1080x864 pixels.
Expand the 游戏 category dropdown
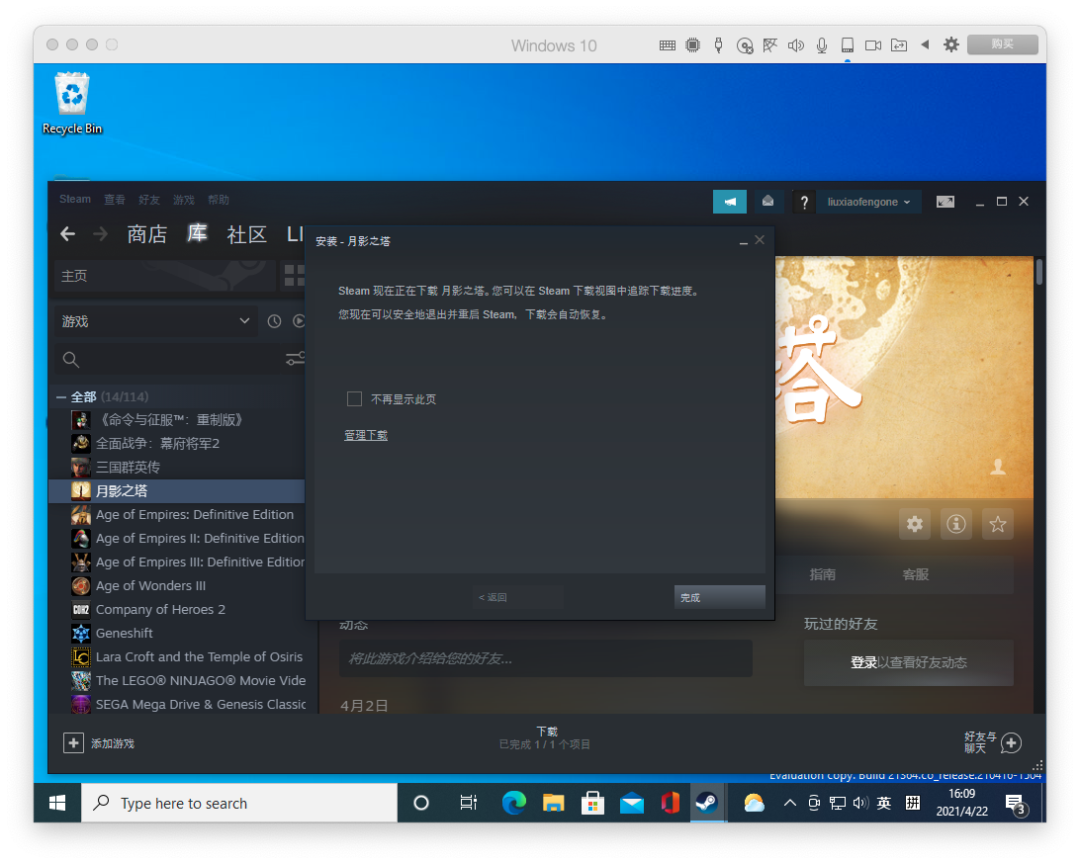(x=156, y=321)
